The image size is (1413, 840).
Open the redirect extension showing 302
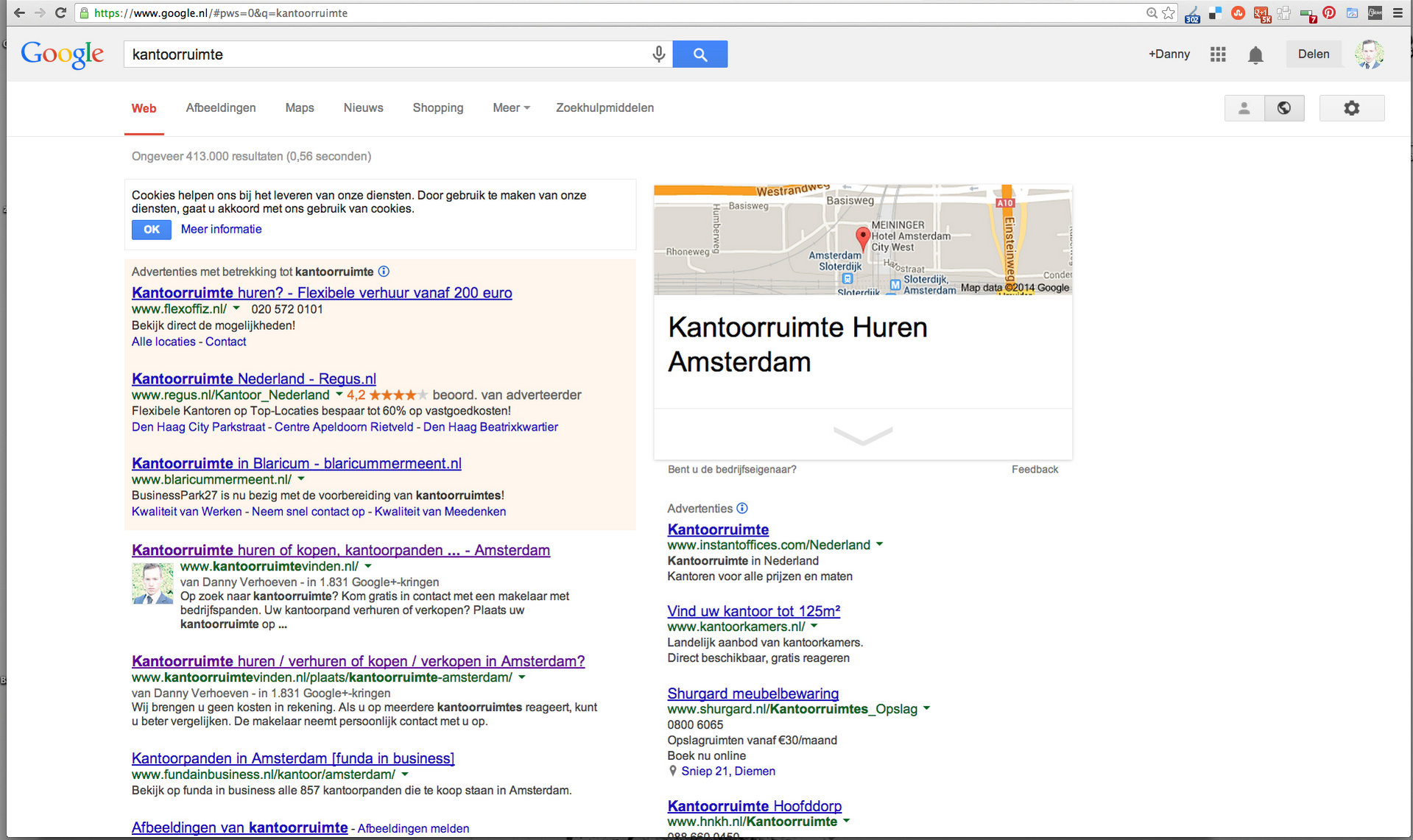click(1192, 13)
